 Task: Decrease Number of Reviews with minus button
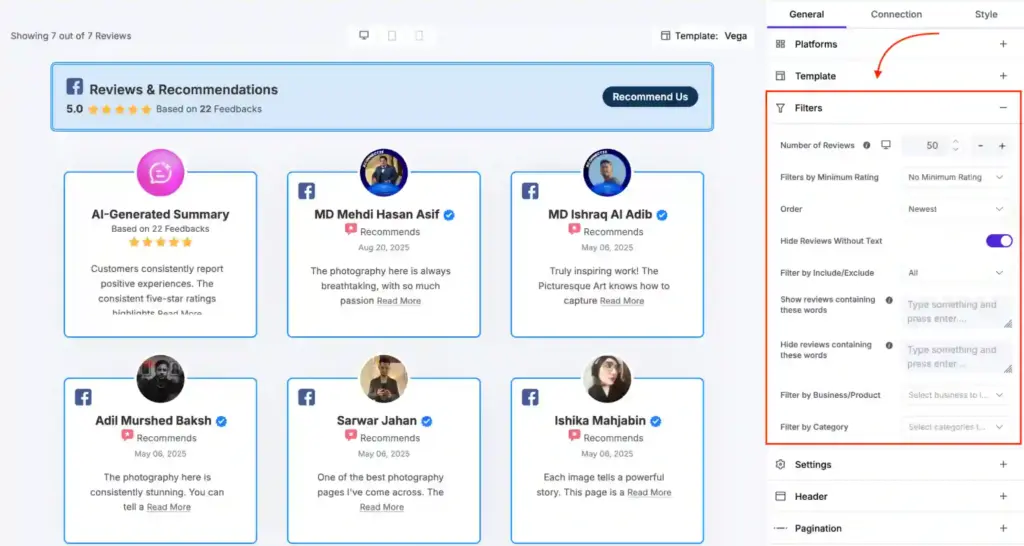point(980,146)
